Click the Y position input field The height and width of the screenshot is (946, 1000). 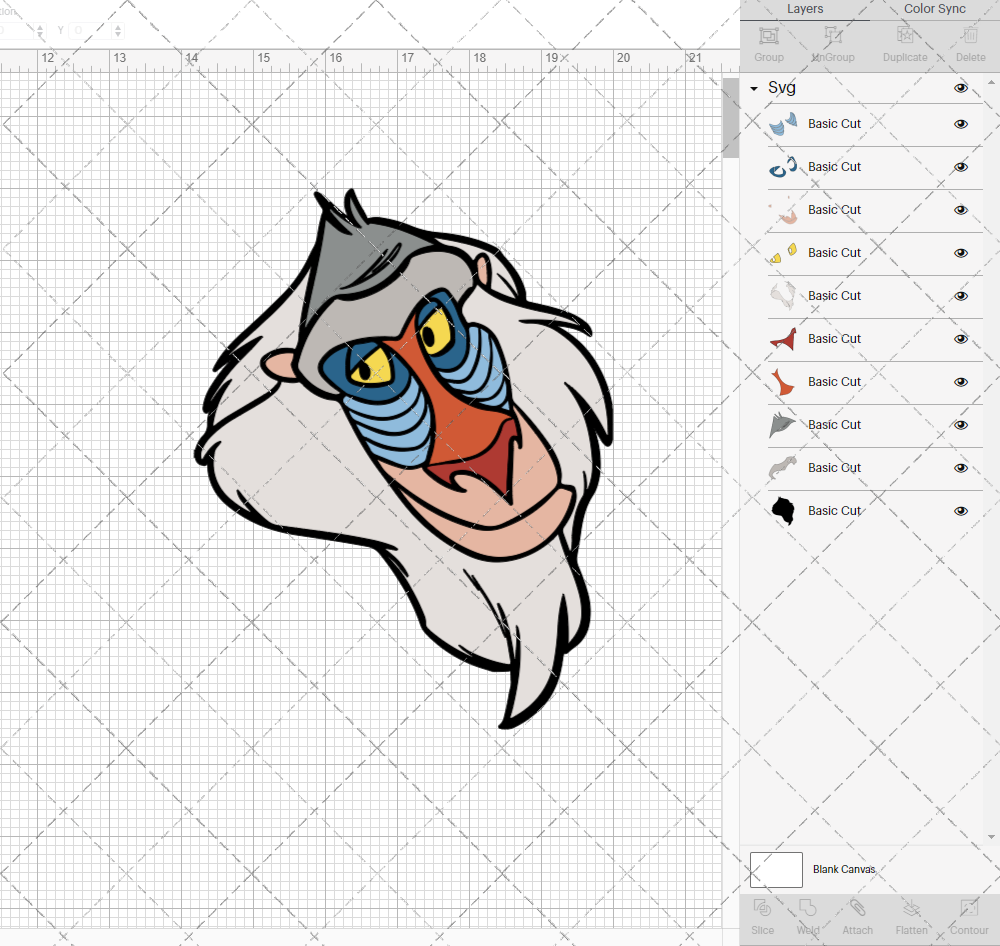tap(89, 30)
